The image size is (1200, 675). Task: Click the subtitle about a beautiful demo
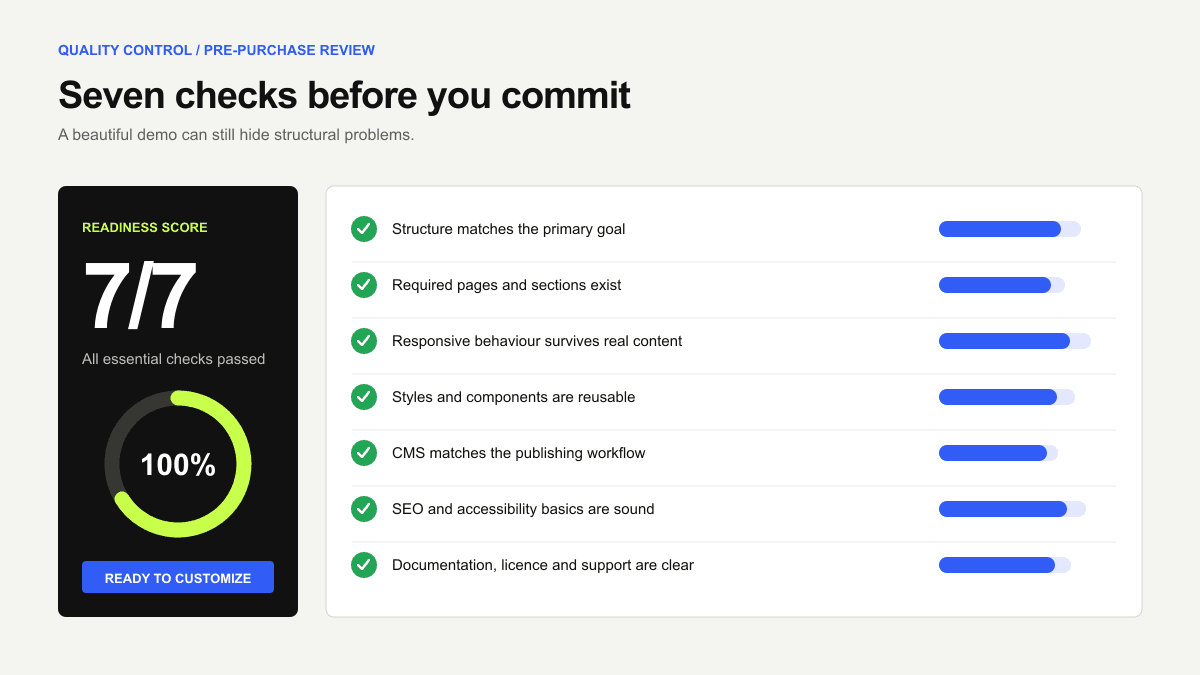pos(236,135)
